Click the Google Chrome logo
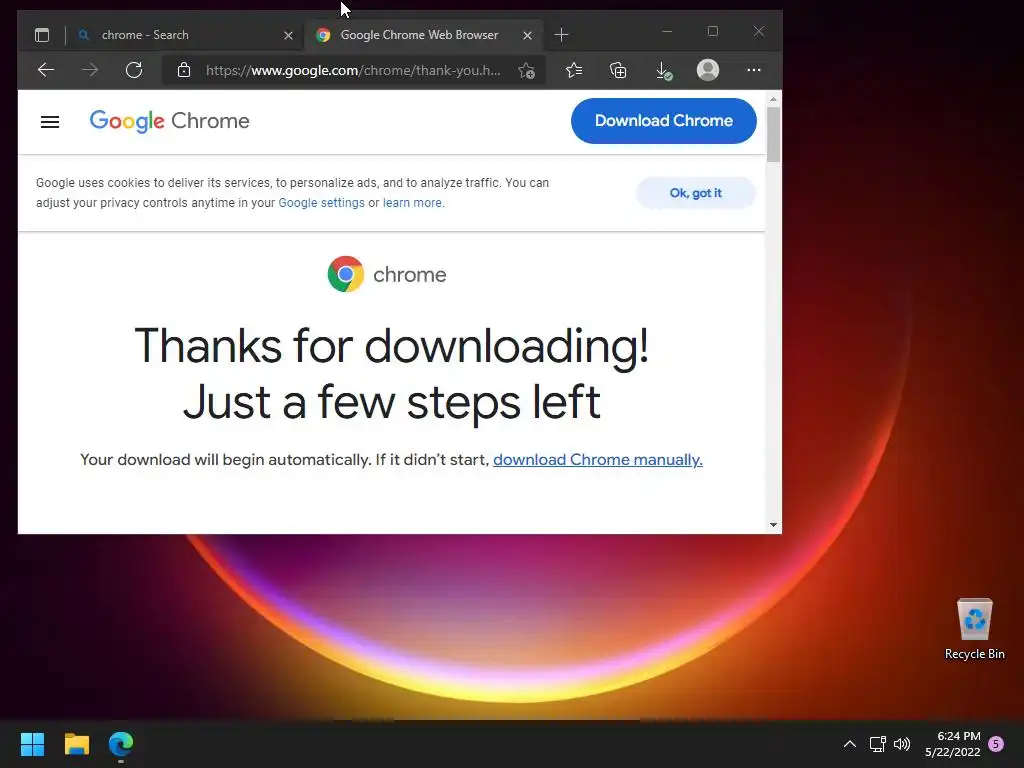Viewport: 1024px width, 768px height. pos(169,121)
